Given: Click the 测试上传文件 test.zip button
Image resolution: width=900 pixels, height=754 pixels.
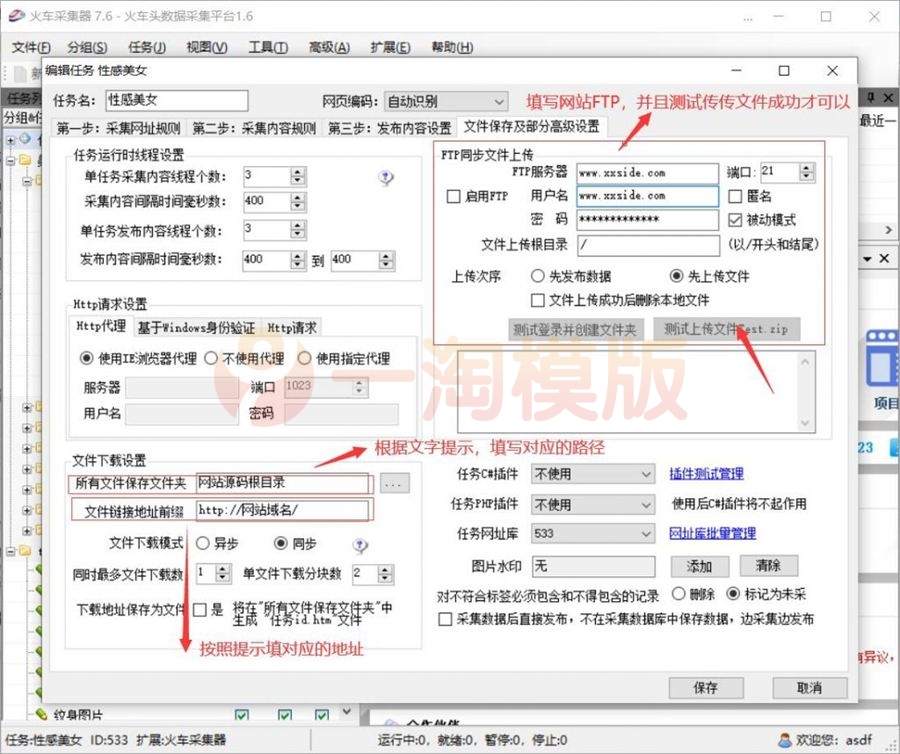Looking at the screenshot, I should coord(727,329).
